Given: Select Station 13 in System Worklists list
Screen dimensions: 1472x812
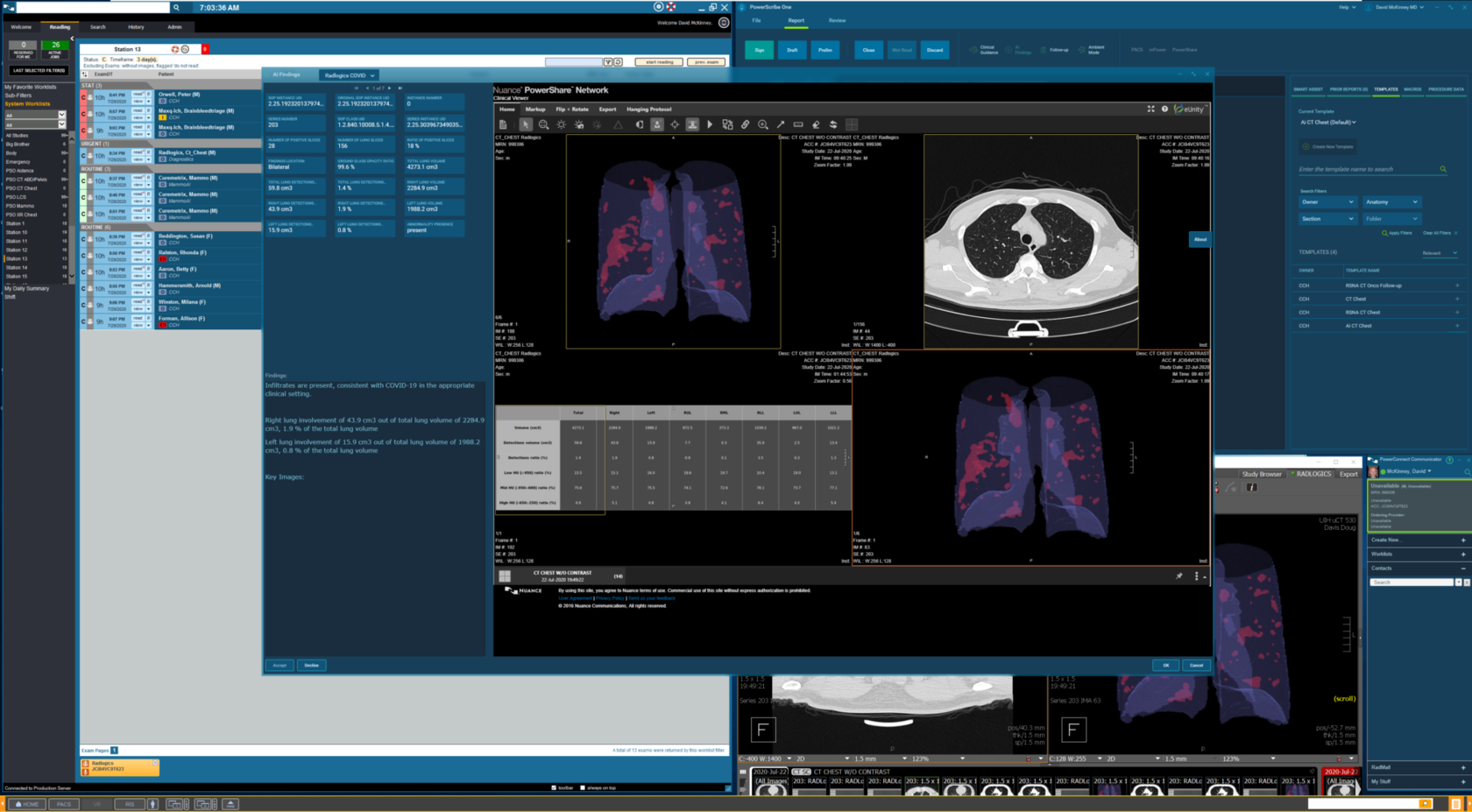Looking at the screenshot, I should coord(35,258).
